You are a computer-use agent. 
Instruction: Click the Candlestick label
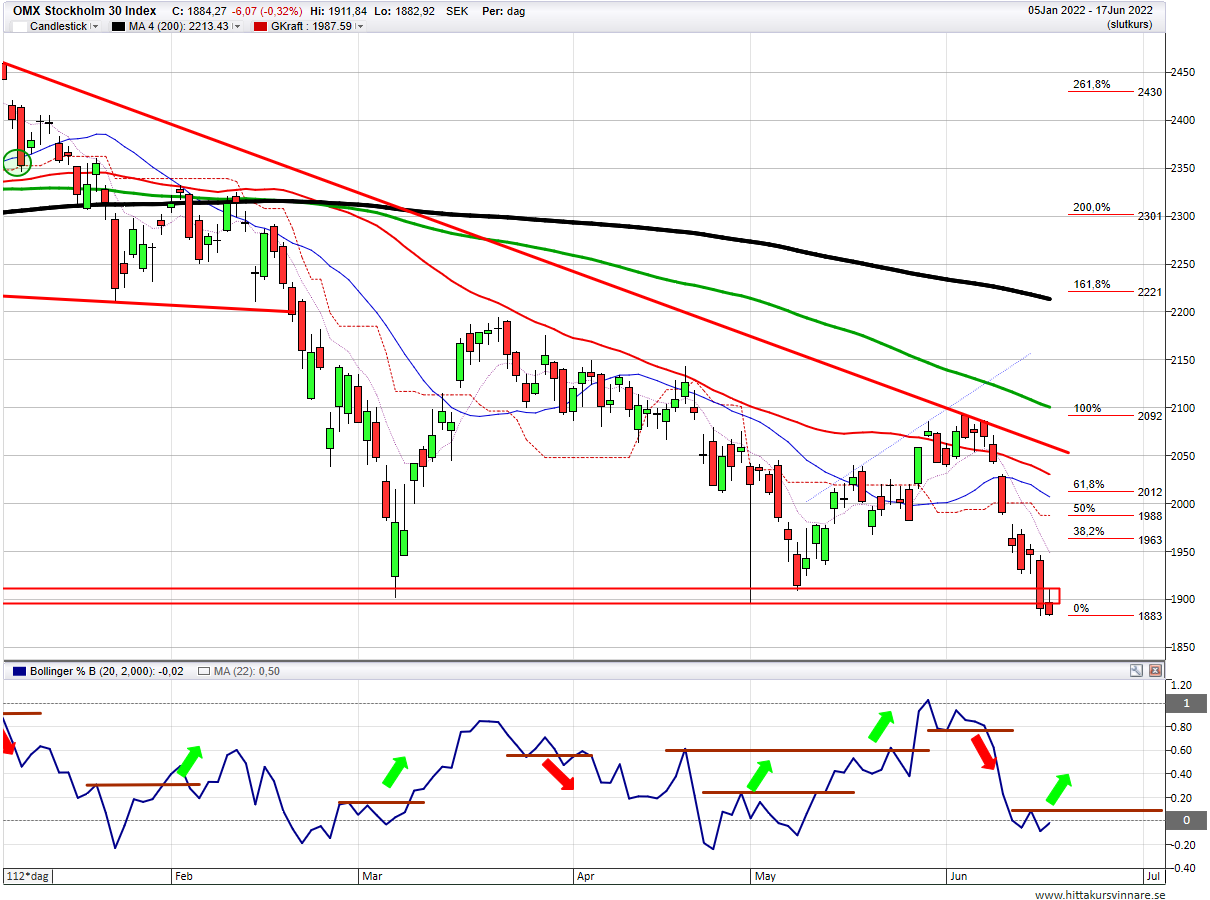[59, 26]
